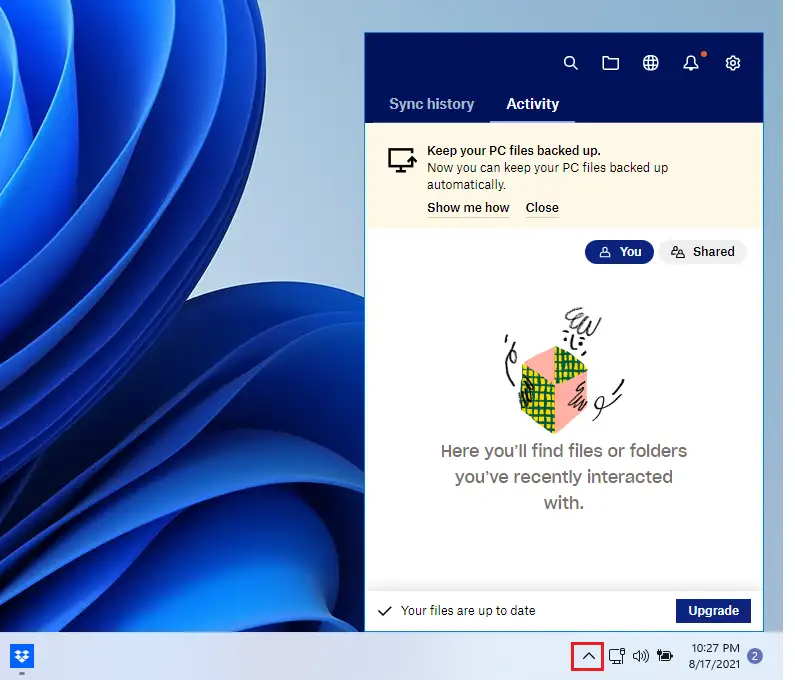The image size is (795, 680).
Task: Switch to the Sync history tab
Action: tap(431, 104)
